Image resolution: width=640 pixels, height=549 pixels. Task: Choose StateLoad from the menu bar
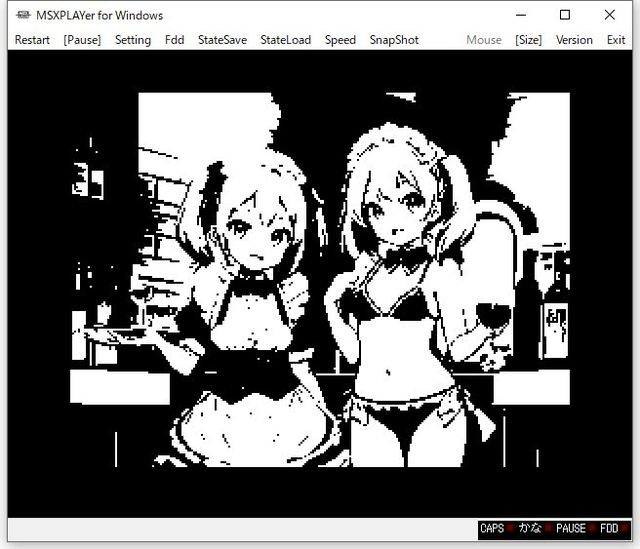tap(286, 40)
